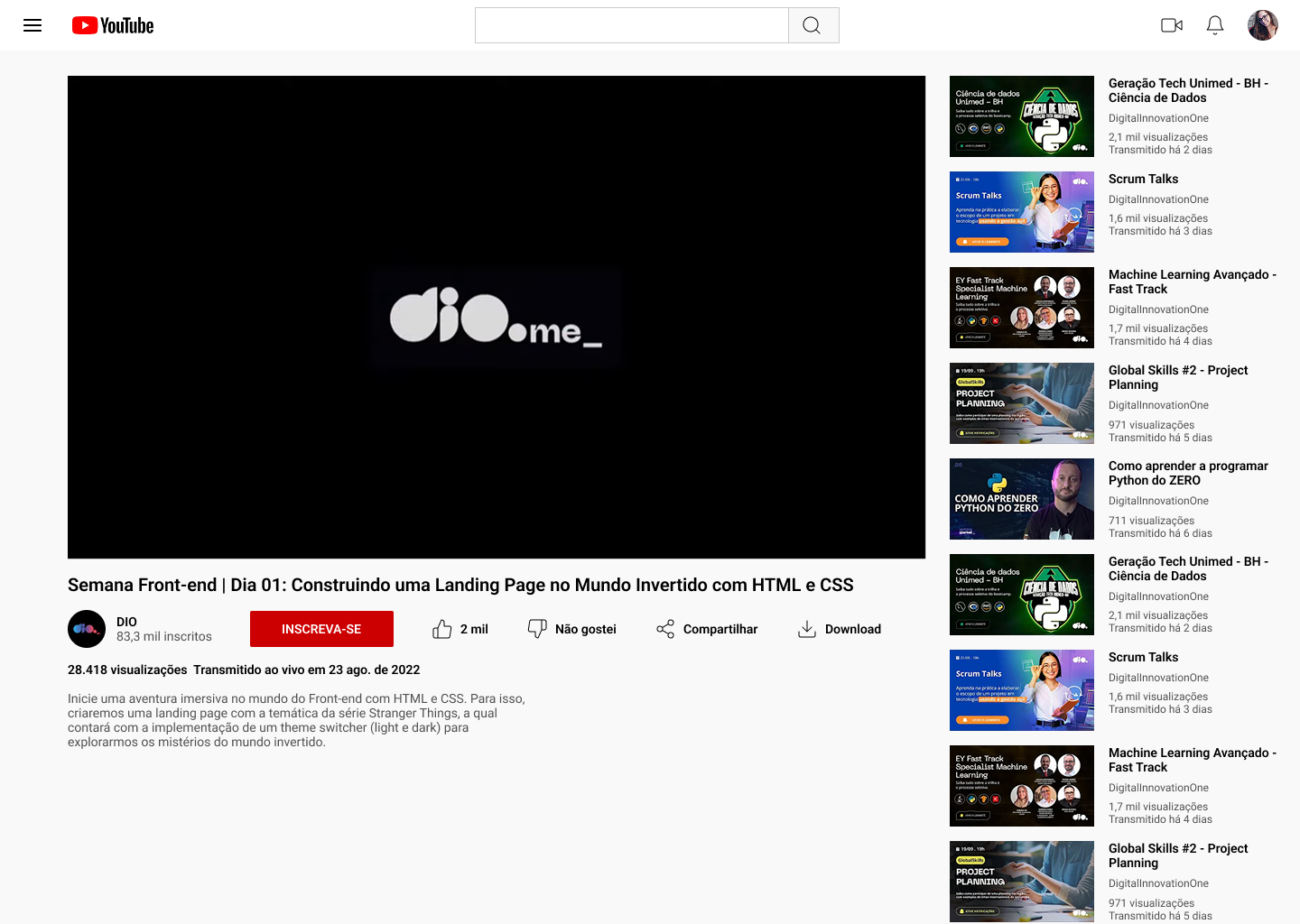
Task: Click the video description paragraph
Action: (296, 720)
